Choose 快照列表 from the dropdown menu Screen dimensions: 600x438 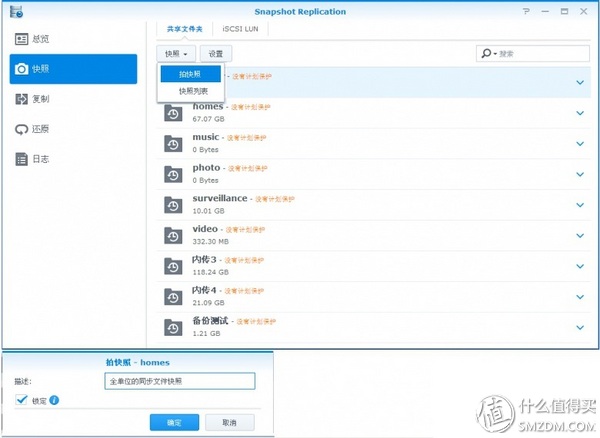tap(193, 91)
